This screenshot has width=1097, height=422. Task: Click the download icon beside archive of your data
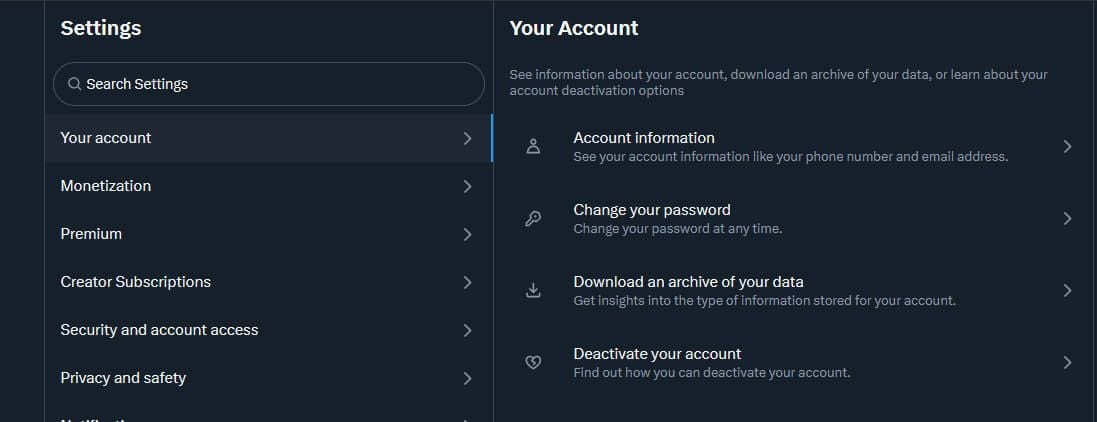533,290
